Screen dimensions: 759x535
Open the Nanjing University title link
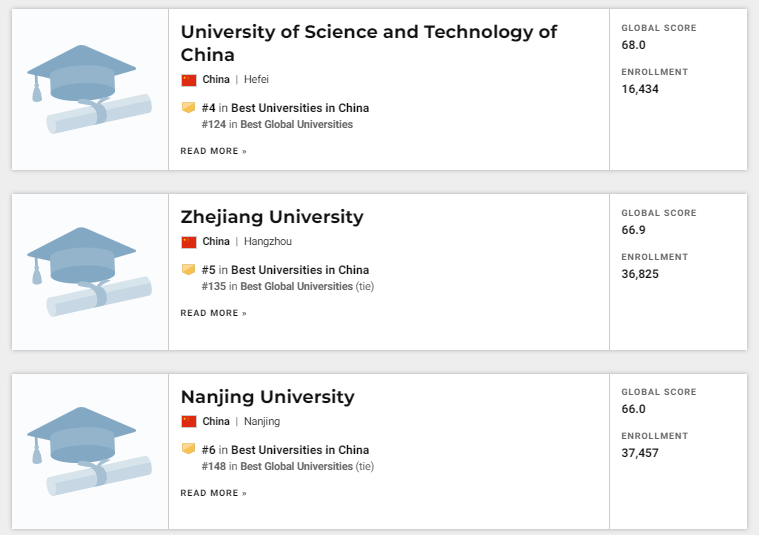268,397
